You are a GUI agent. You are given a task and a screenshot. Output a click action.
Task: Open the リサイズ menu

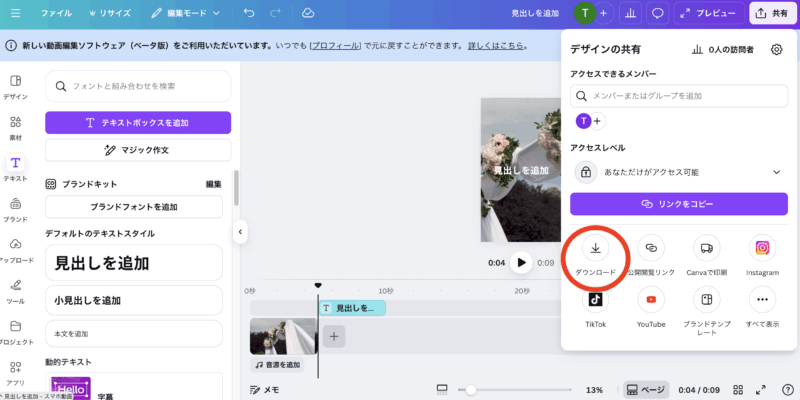[110, 13]
